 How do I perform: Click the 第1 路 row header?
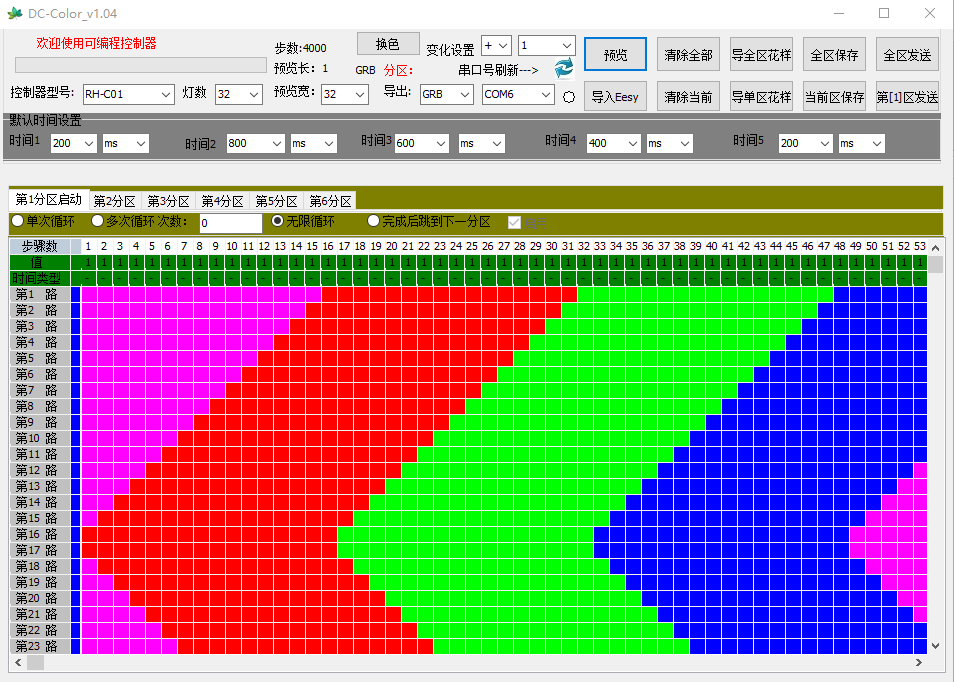click(x=40, y=294)
